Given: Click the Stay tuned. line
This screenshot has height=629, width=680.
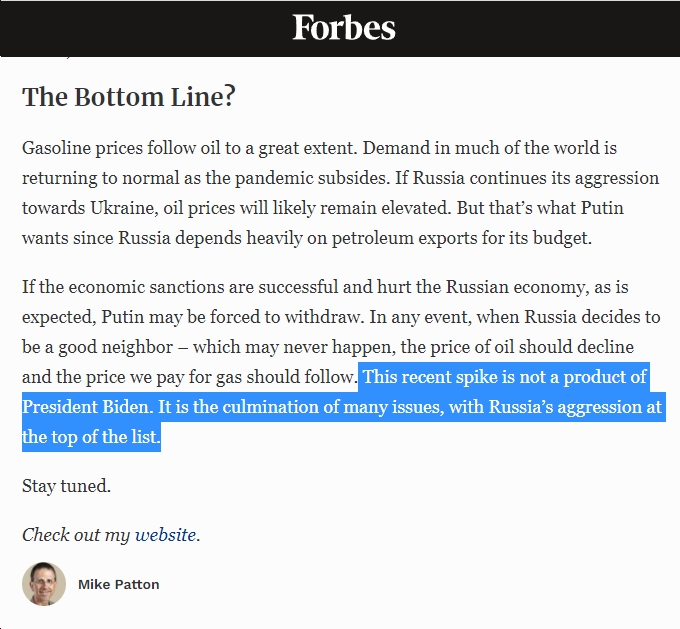Looking at the screenshot, I should (66, 486).
